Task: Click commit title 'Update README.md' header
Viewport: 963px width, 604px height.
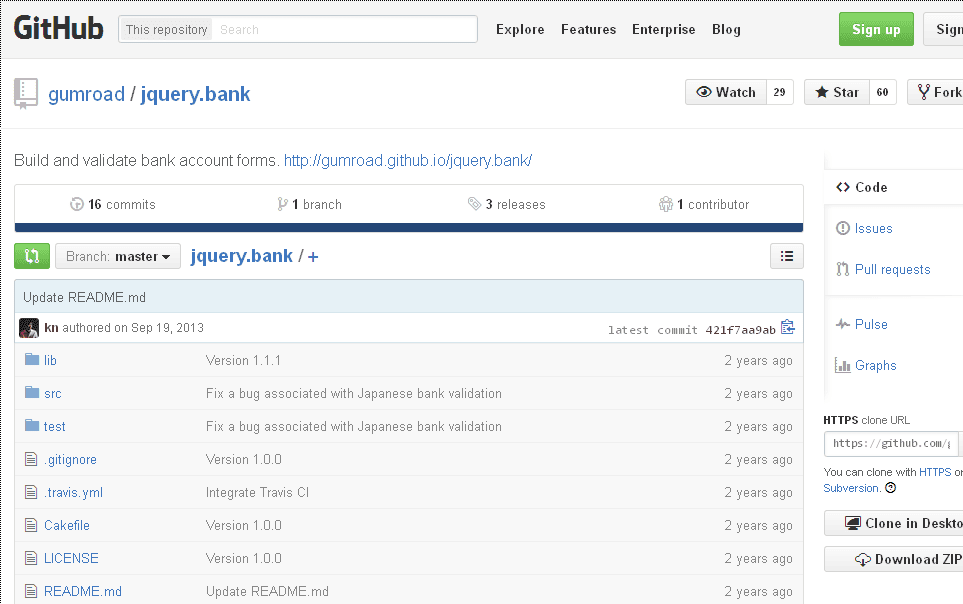Action: point(85,297)
